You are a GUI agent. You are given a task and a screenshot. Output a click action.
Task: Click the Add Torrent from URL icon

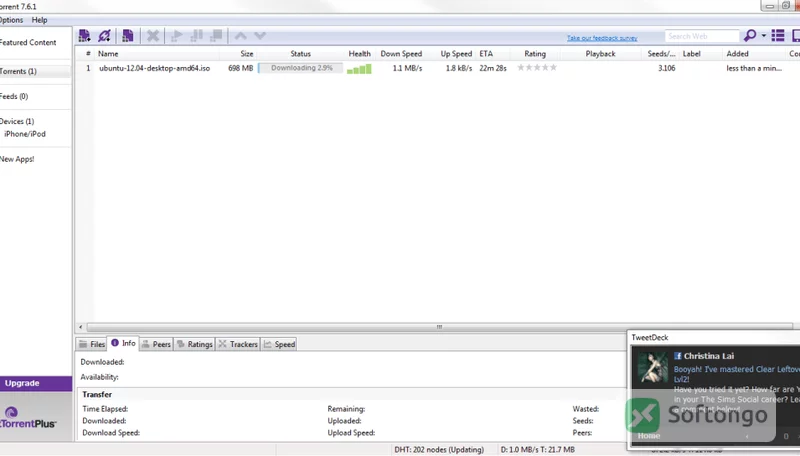pyautogui.click(x=105, y=36)
